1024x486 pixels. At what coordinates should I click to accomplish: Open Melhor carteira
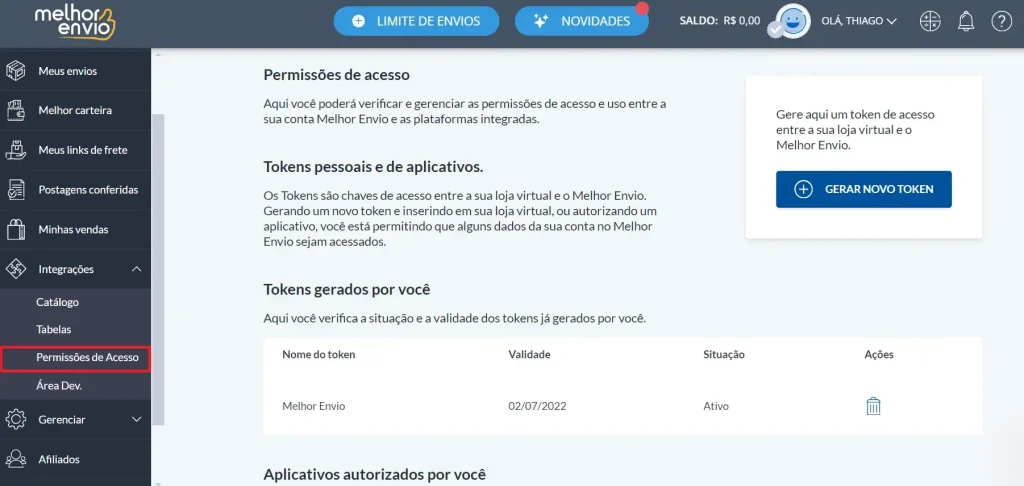pos(75,110)
